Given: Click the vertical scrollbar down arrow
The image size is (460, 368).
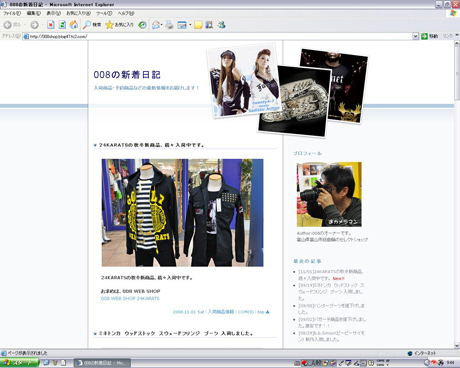Looking at the screenshot, I should tap(457, 345).
